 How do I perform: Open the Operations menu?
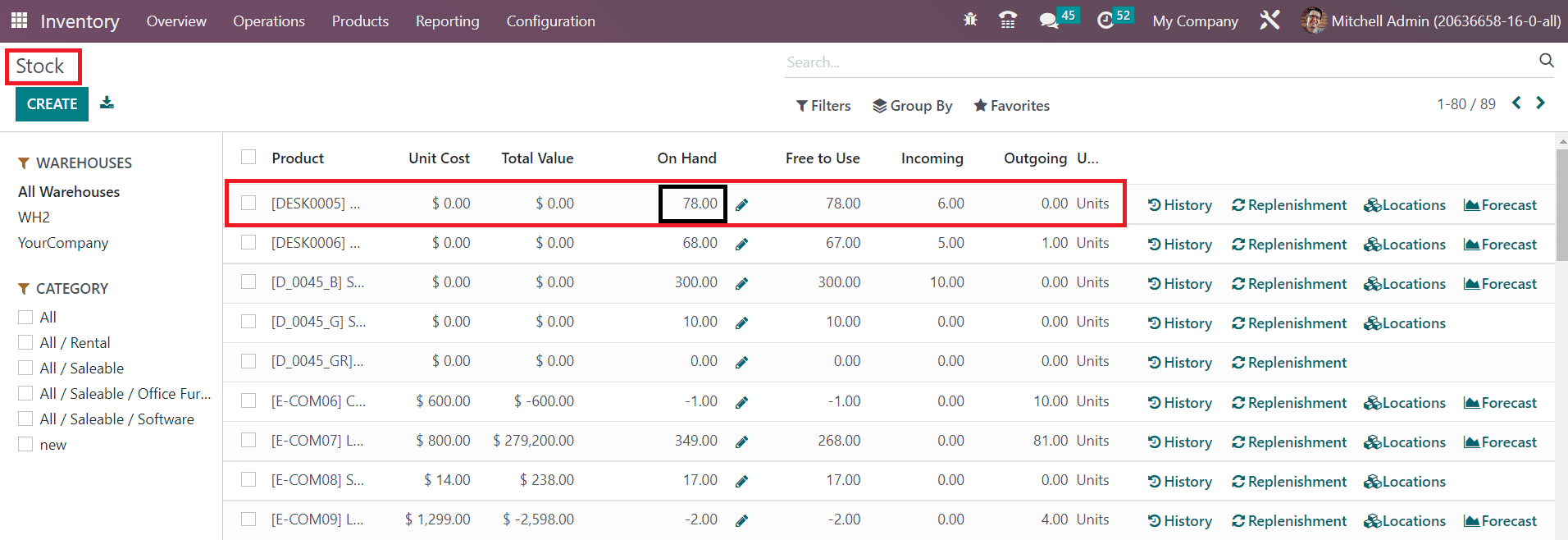[x=268, y=21]
